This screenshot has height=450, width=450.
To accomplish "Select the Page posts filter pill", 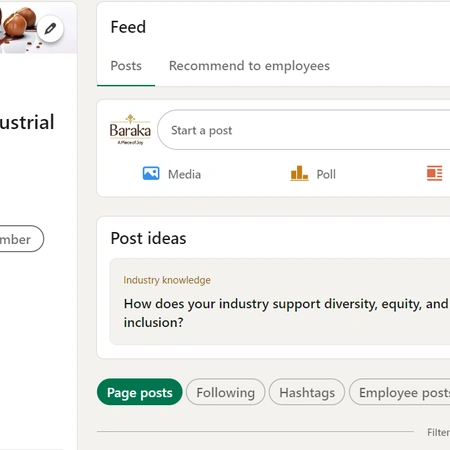I will [140, 392].
